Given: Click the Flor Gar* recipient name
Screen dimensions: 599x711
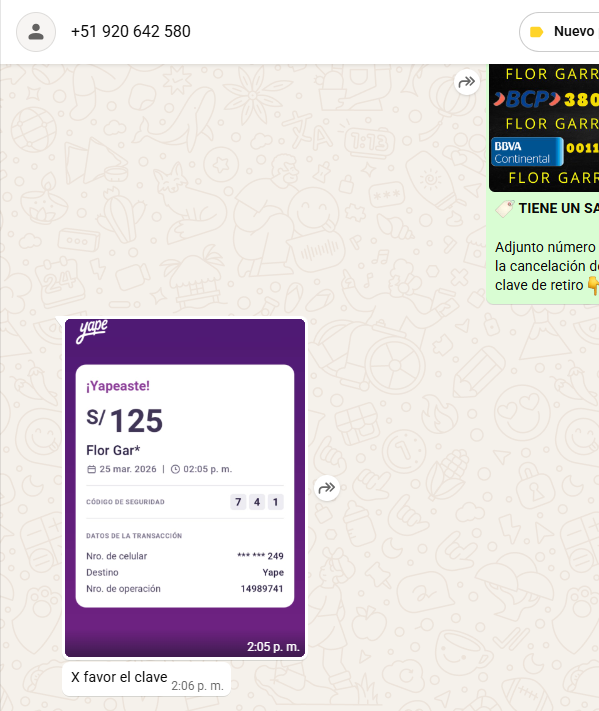Looking at the screenshot, I should pos(113,450).
